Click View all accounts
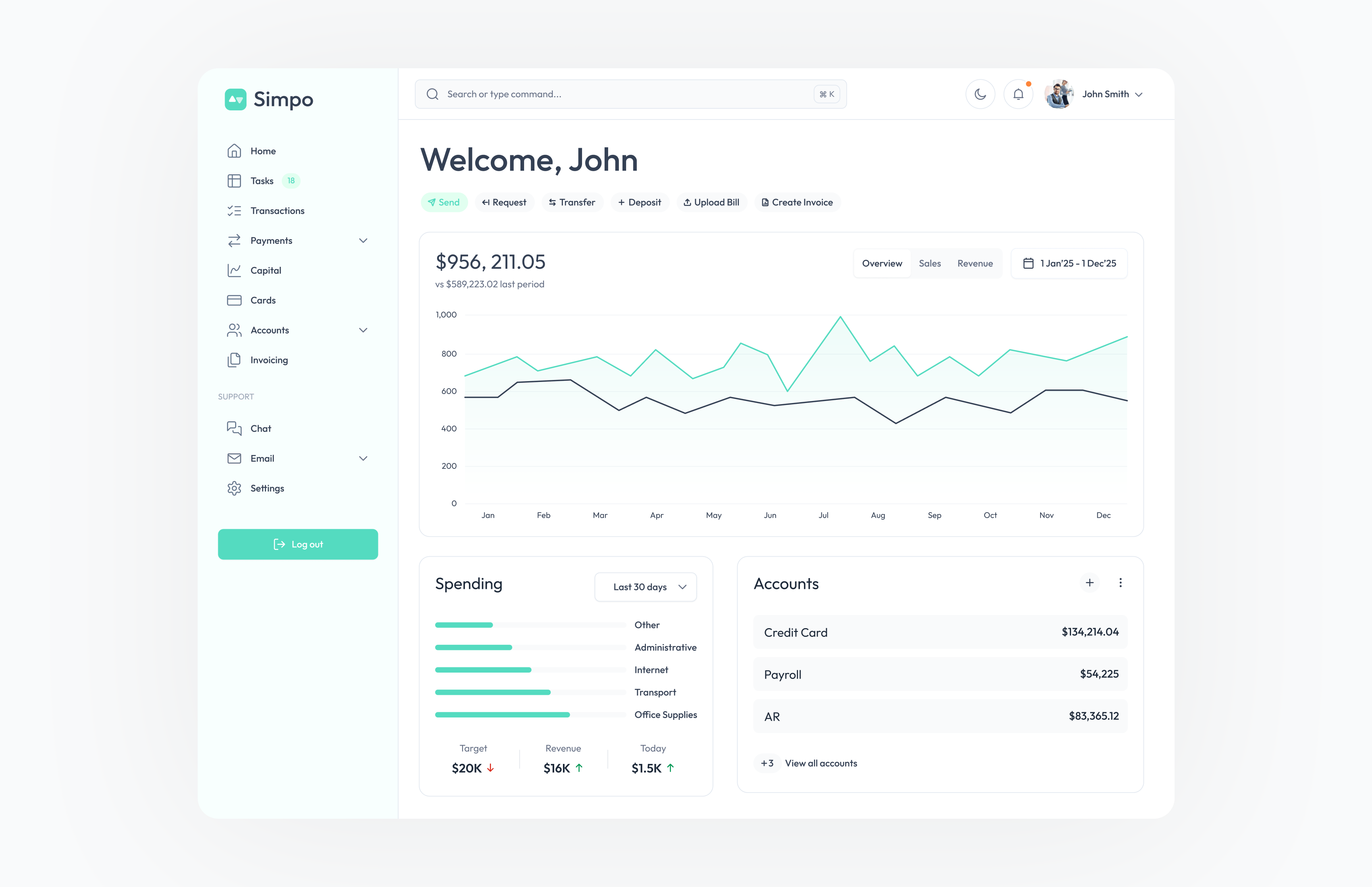Screen dimensions: 1372x887 coord(821,763)
